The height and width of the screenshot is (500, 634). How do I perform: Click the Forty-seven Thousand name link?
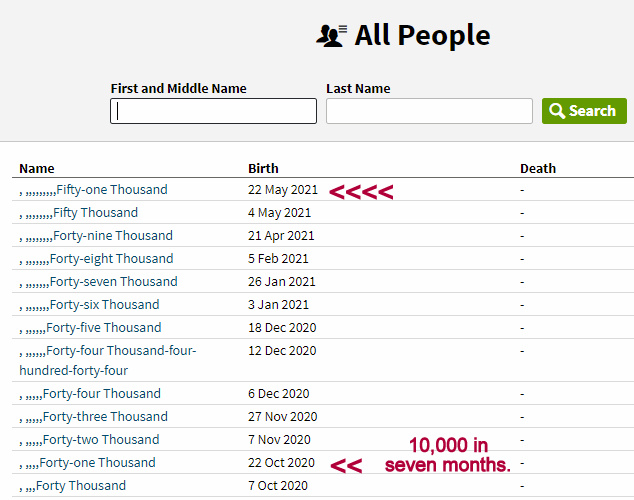click(113, 282)
